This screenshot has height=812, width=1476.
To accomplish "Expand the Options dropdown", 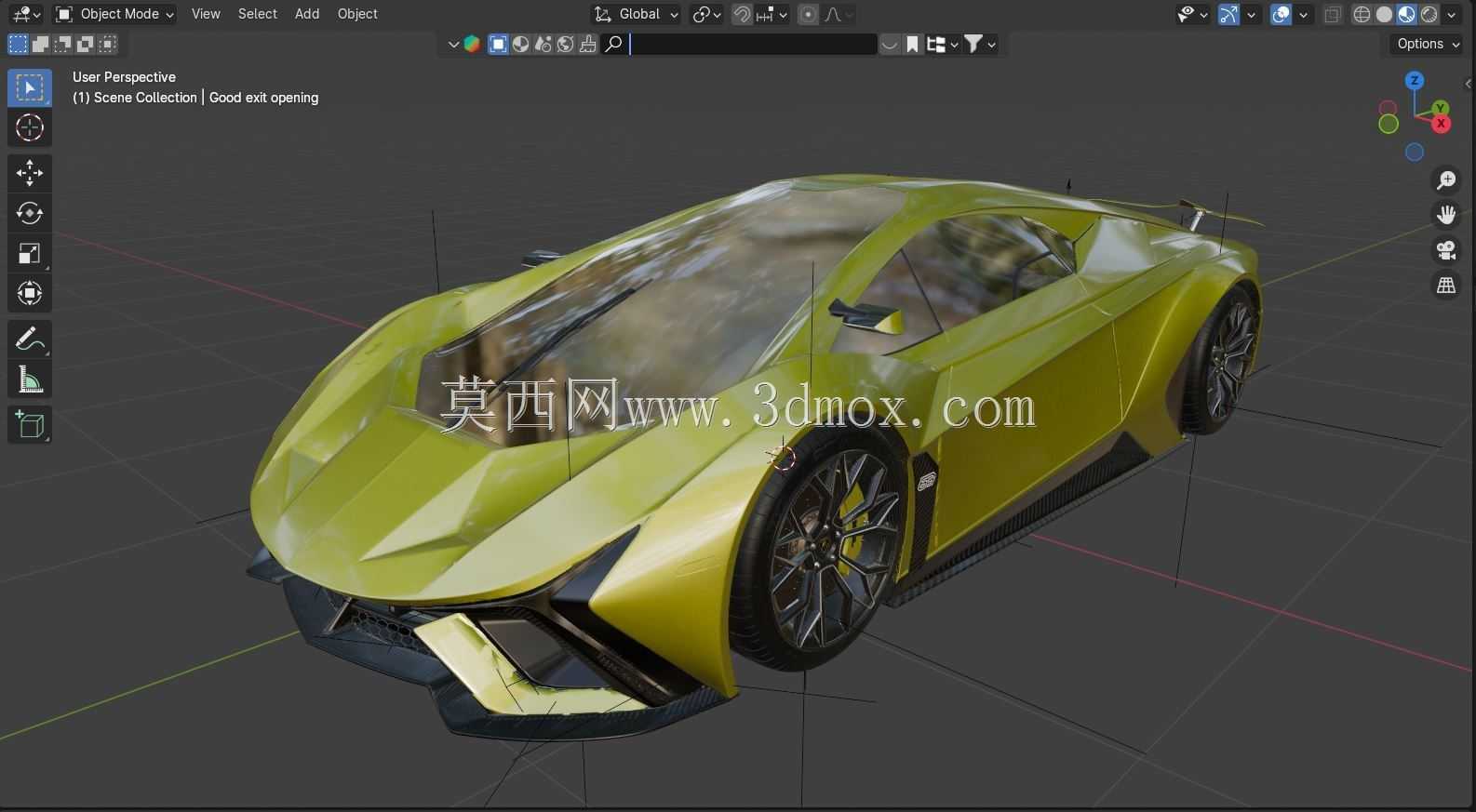I will [x=1427, y=44].
